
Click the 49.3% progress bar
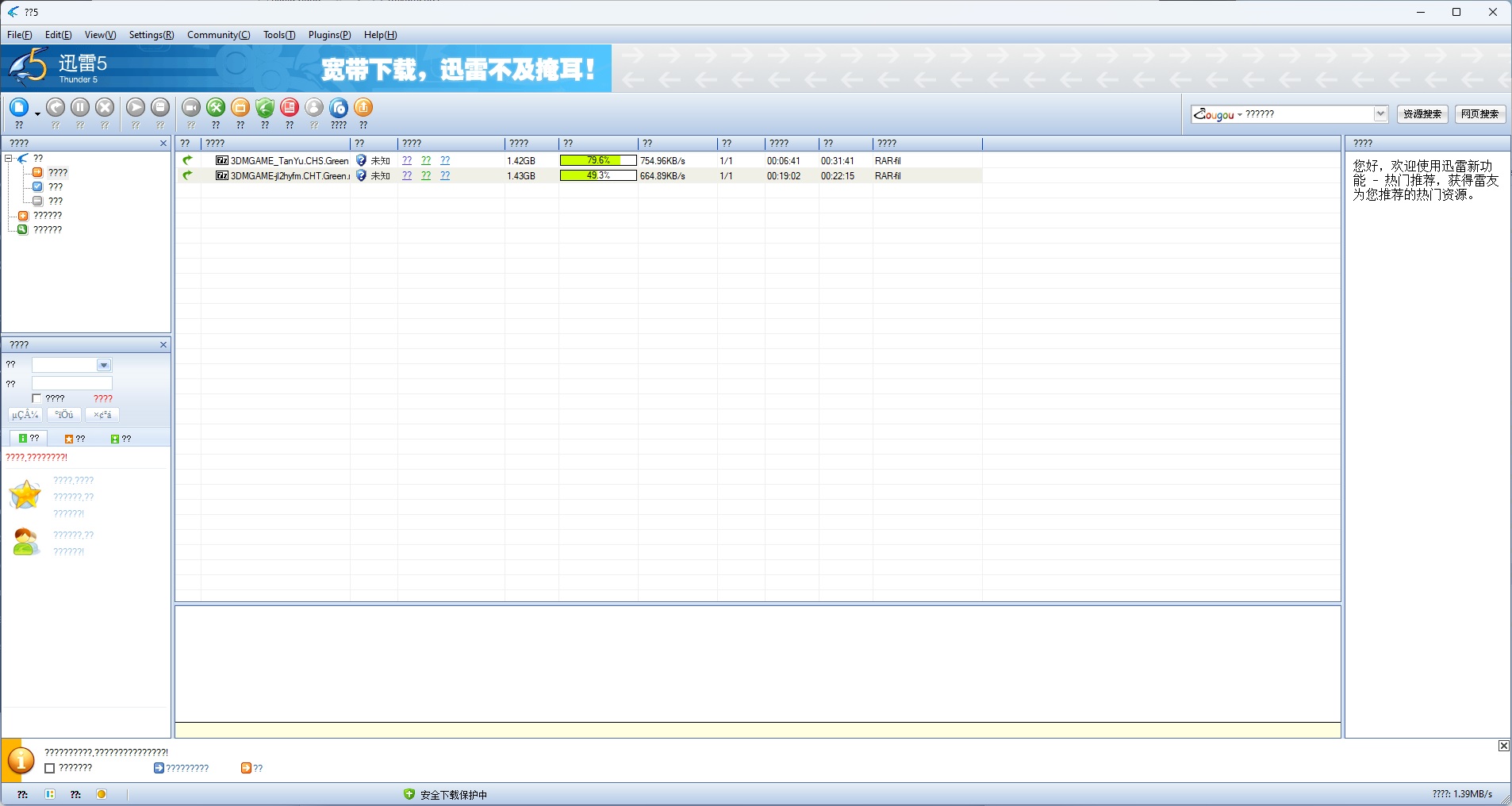(x=598, y=175)
